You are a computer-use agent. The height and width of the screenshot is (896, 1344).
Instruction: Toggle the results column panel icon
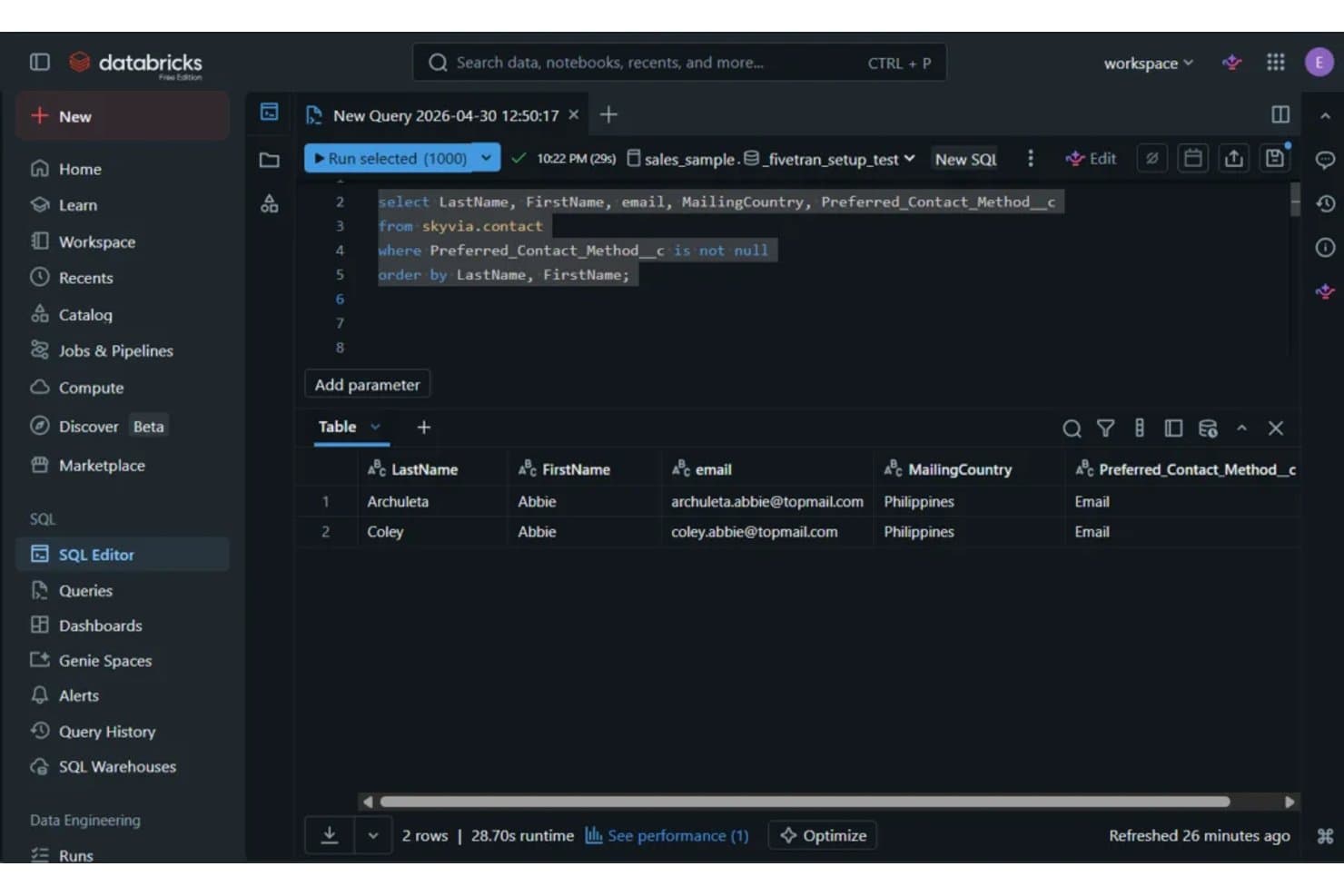tap(1173, 428)
